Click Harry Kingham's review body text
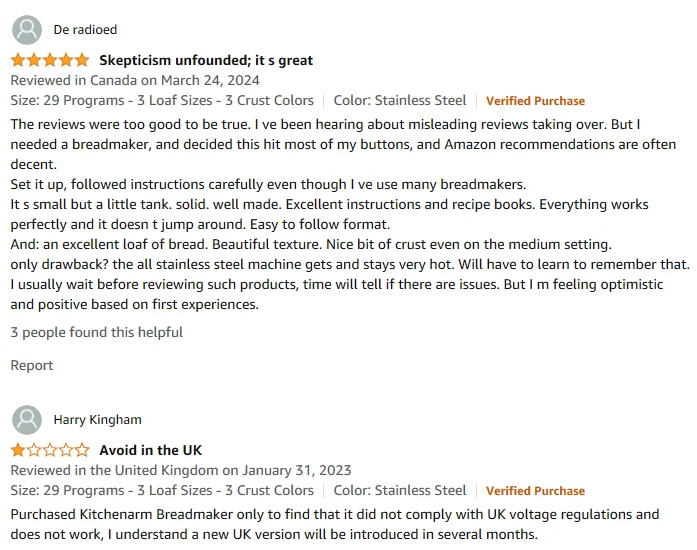 coord(335,524)
